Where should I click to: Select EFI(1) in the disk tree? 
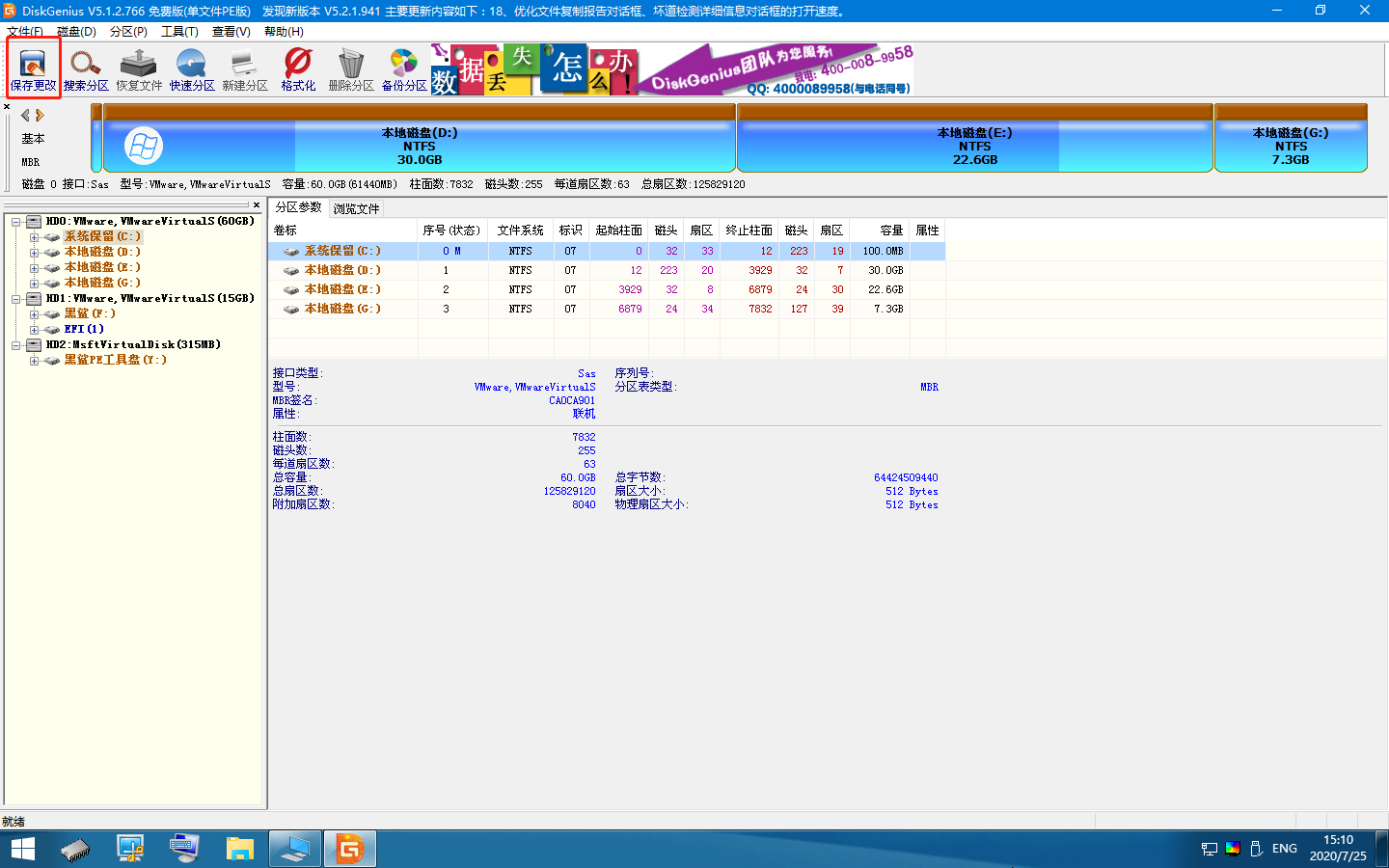tap(84, 329)
